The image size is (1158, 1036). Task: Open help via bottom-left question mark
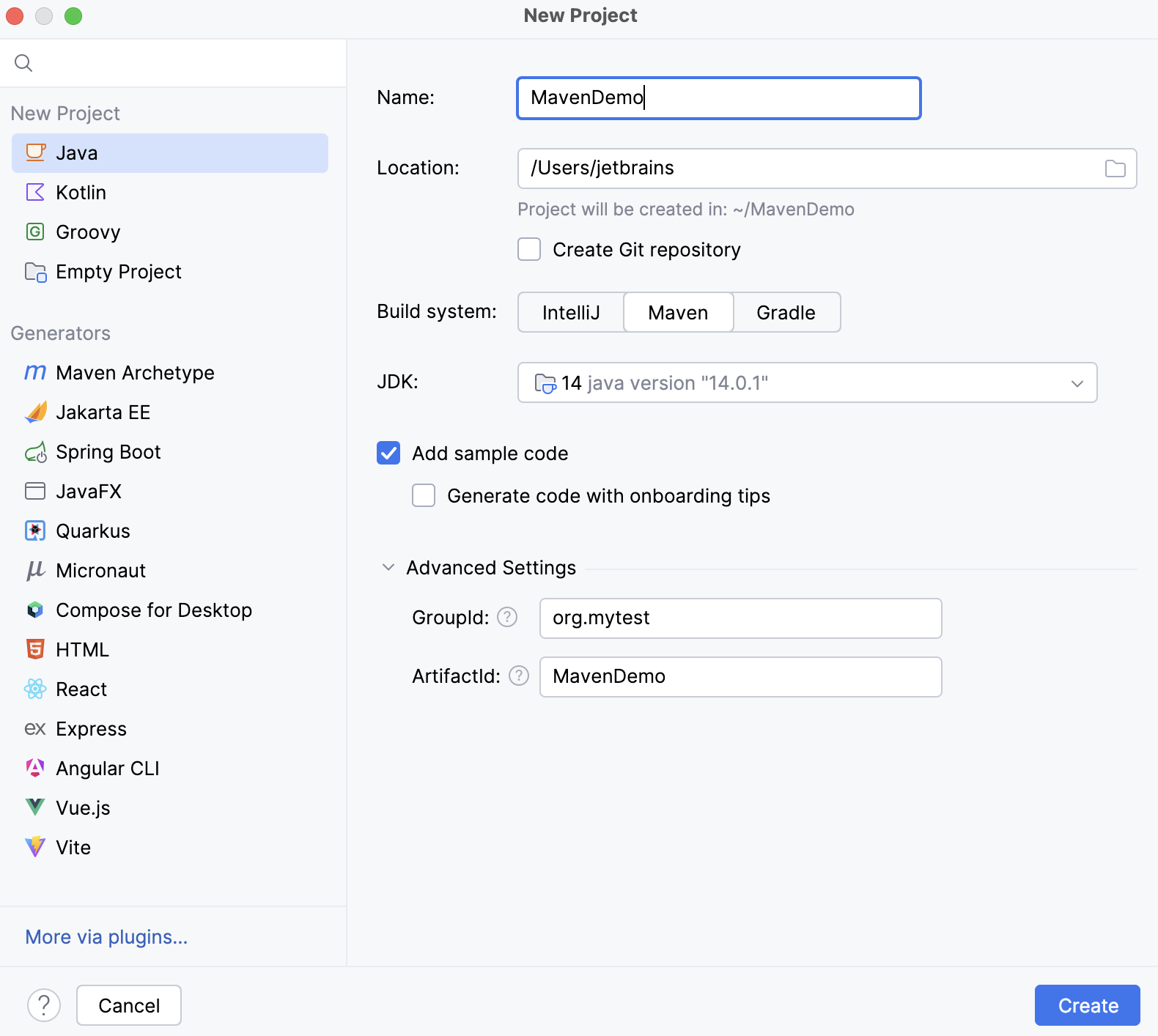click(44, 1005)
